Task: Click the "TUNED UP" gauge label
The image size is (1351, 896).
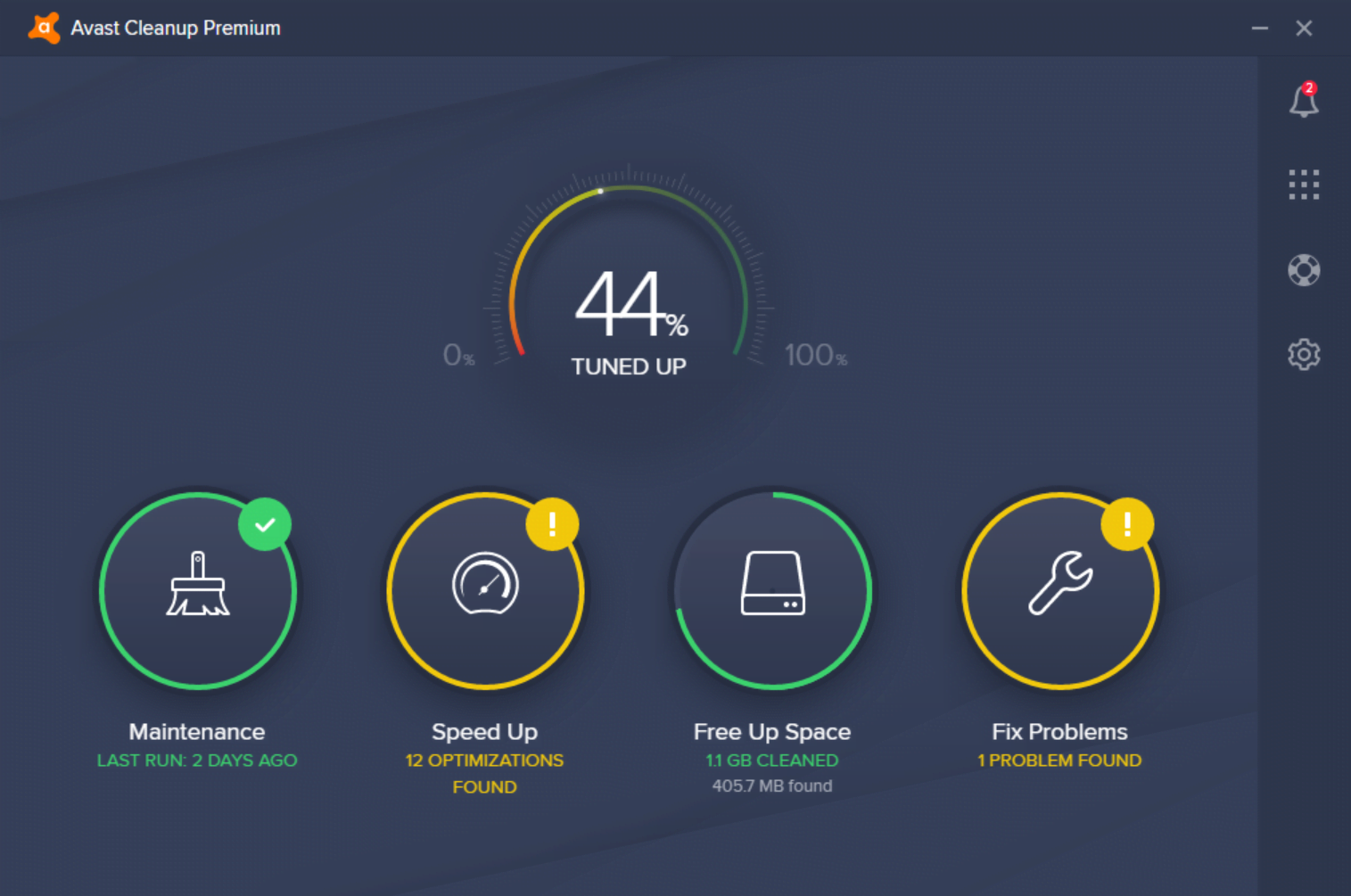Action: [629, 366]
